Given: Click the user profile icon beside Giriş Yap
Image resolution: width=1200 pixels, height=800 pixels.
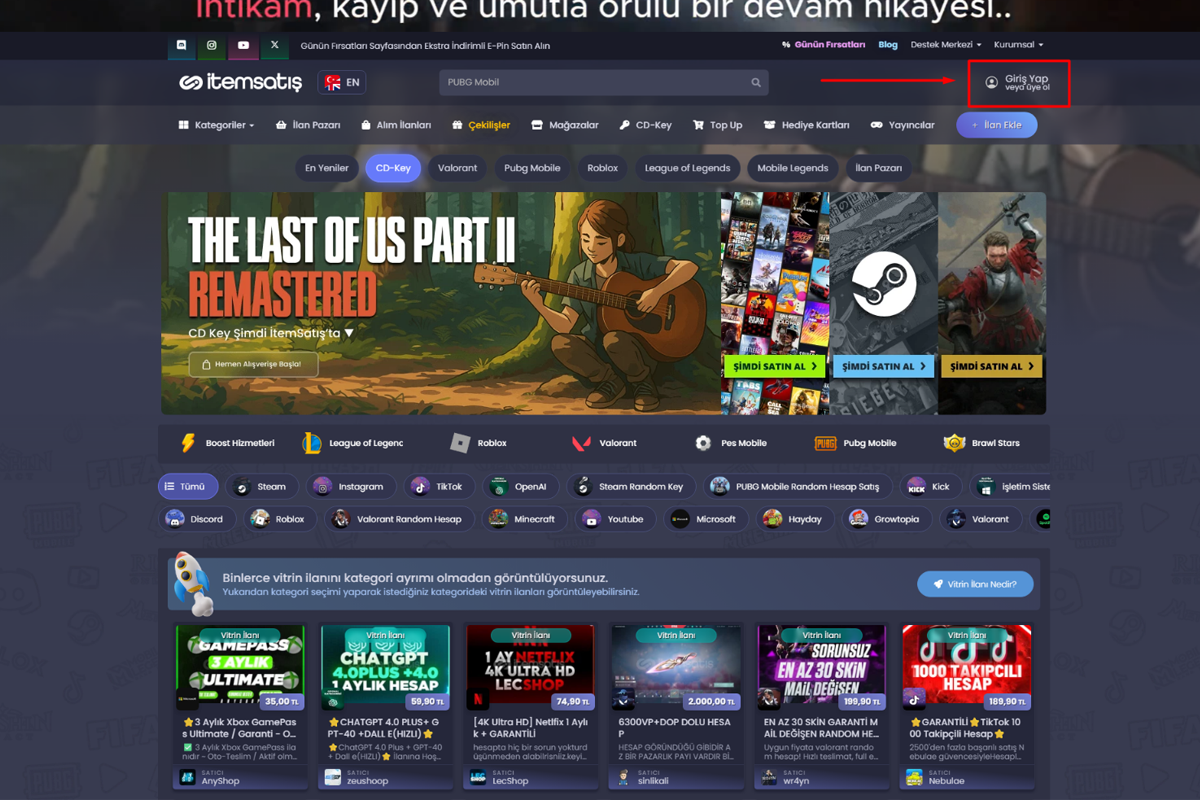Looking at the screenshot, I should [x=991, y=83].
